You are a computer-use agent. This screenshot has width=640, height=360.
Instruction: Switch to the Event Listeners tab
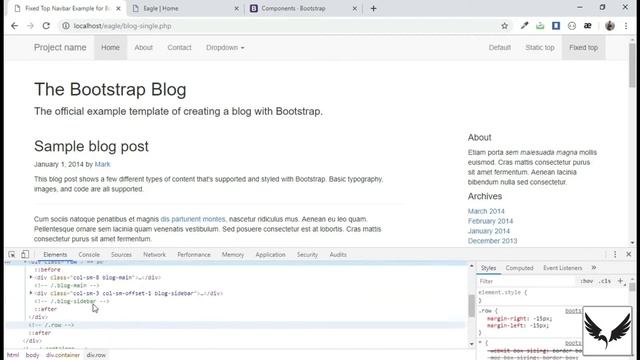(x=562, y=268)
